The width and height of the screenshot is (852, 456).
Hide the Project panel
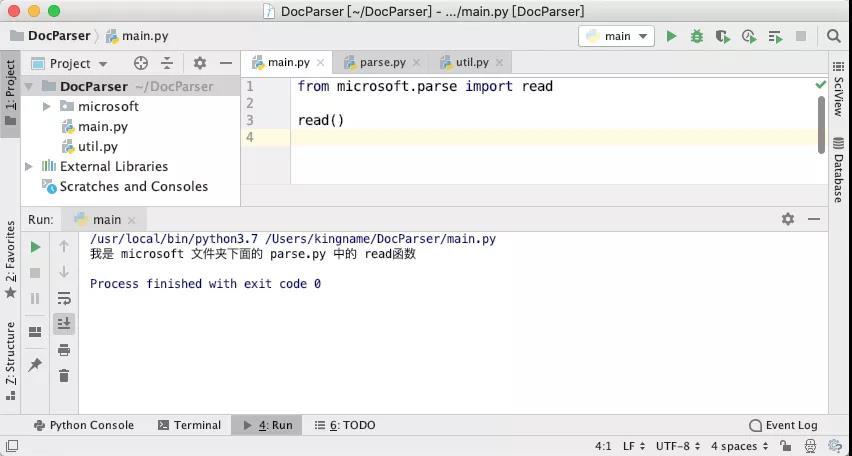226,64
